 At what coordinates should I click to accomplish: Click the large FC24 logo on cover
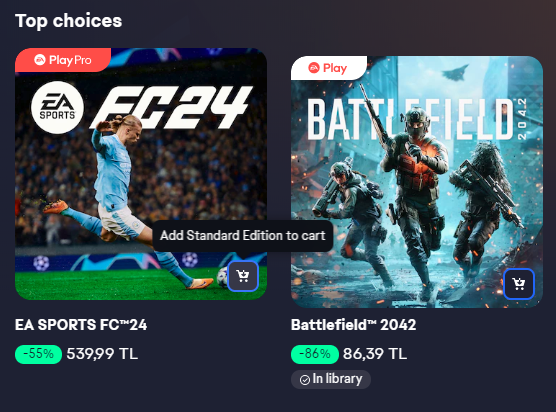pos(172,107)
